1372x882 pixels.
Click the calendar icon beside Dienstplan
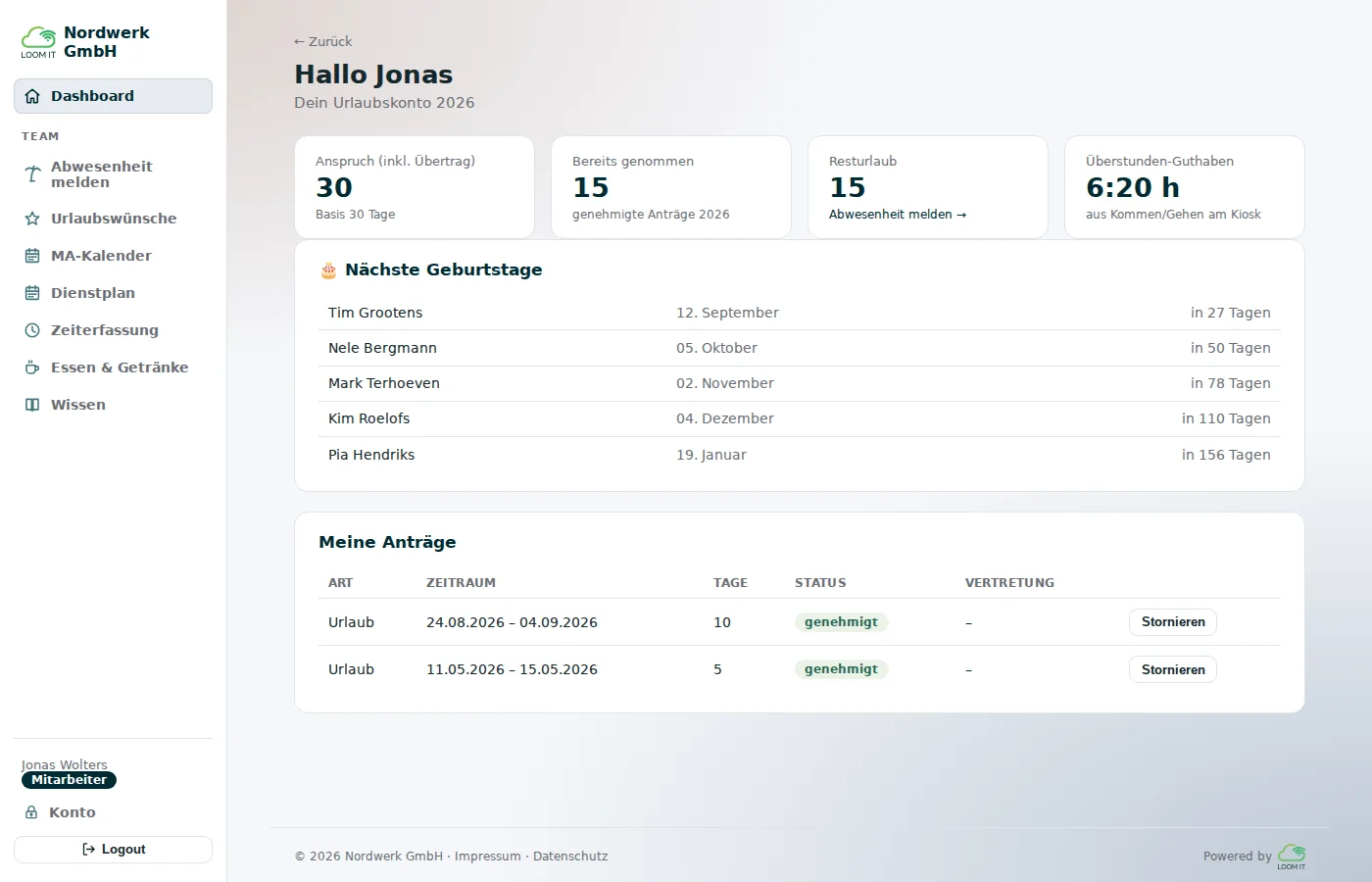click(32, 293)
